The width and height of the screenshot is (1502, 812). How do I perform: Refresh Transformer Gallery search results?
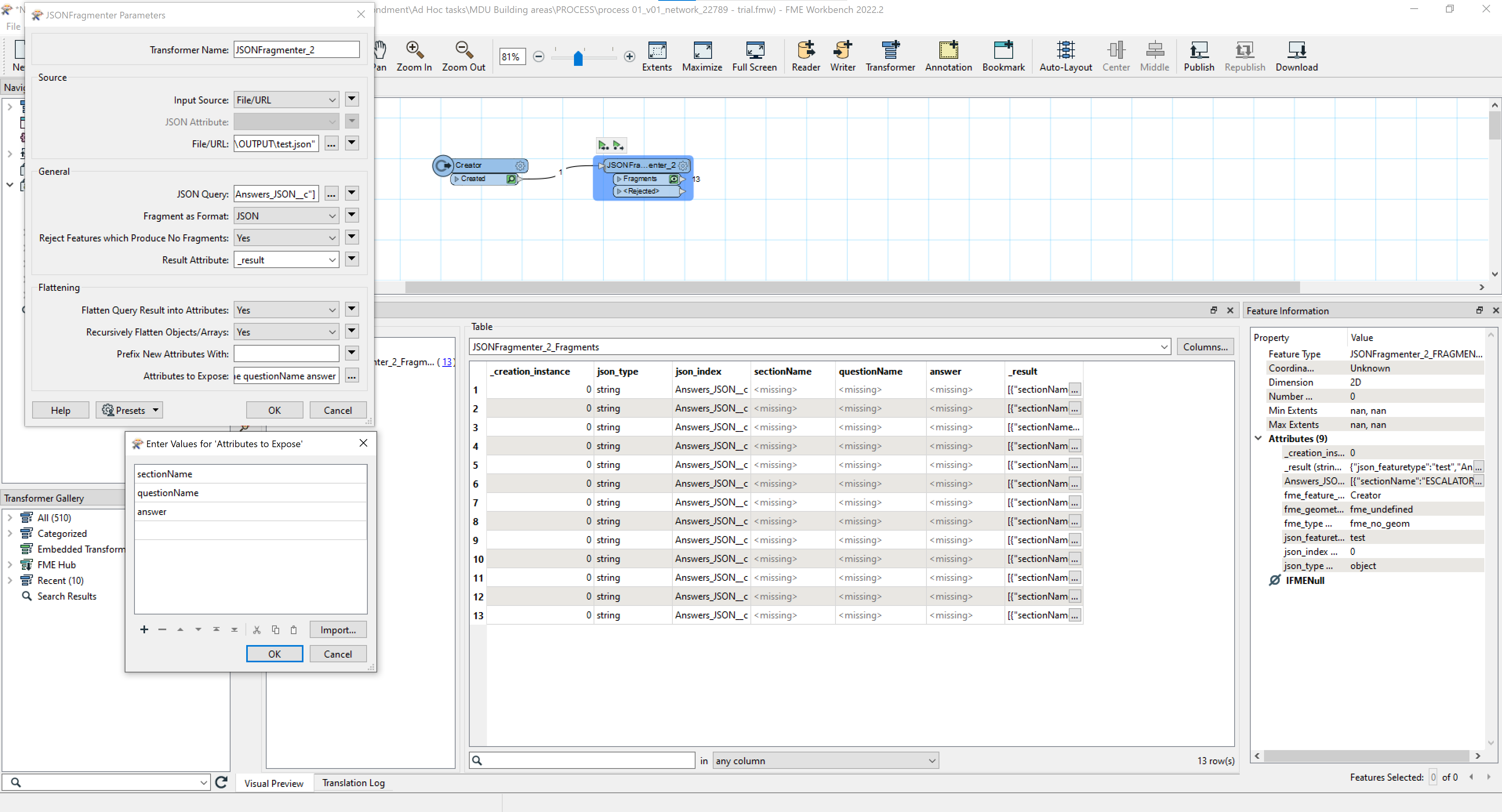coord(221,782)
